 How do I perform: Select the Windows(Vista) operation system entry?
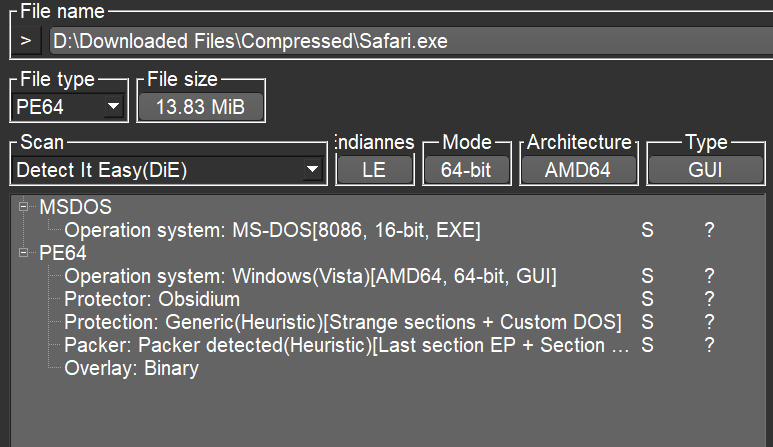click(310, 276)
